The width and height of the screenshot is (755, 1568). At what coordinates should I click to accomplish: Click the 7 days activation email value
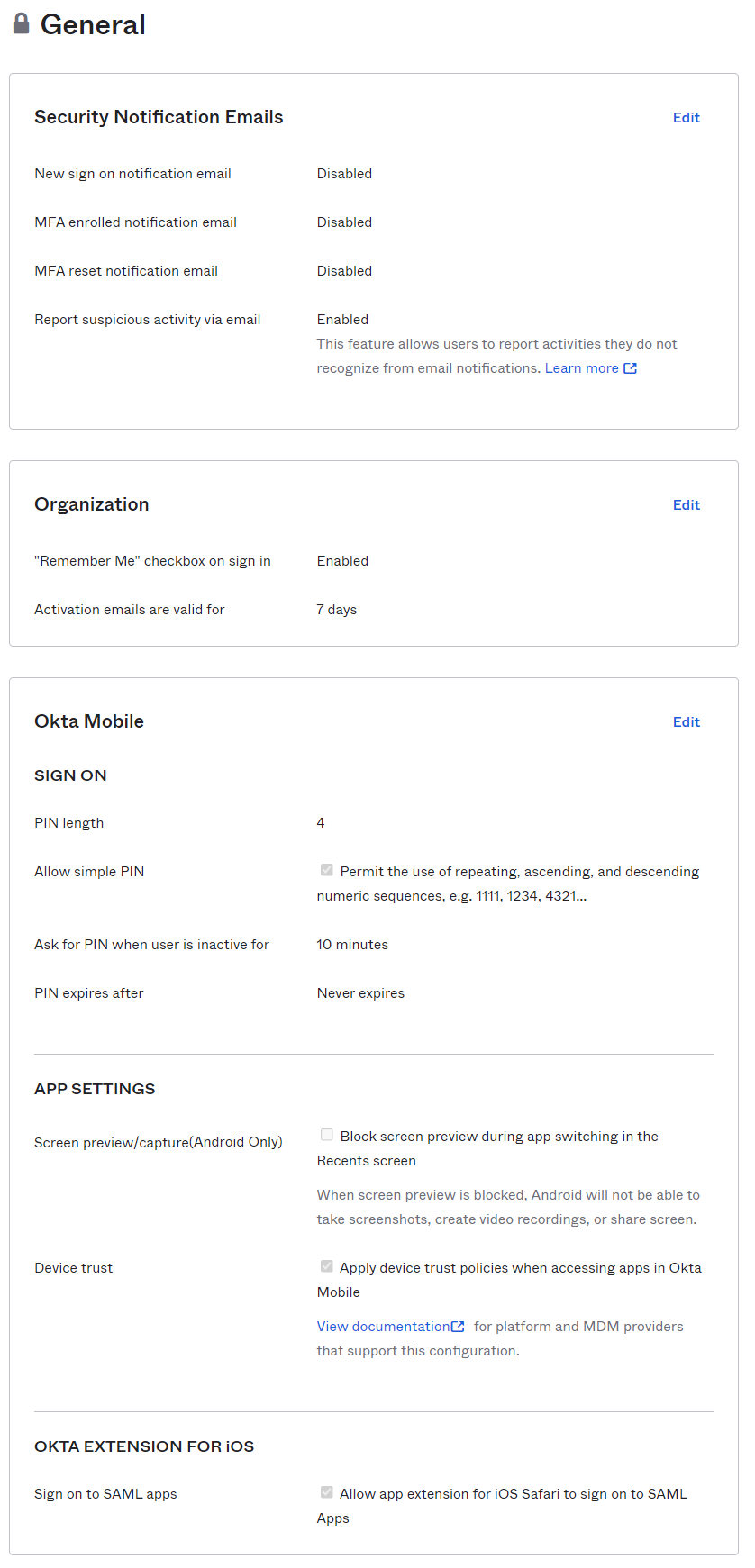[337, 610]
